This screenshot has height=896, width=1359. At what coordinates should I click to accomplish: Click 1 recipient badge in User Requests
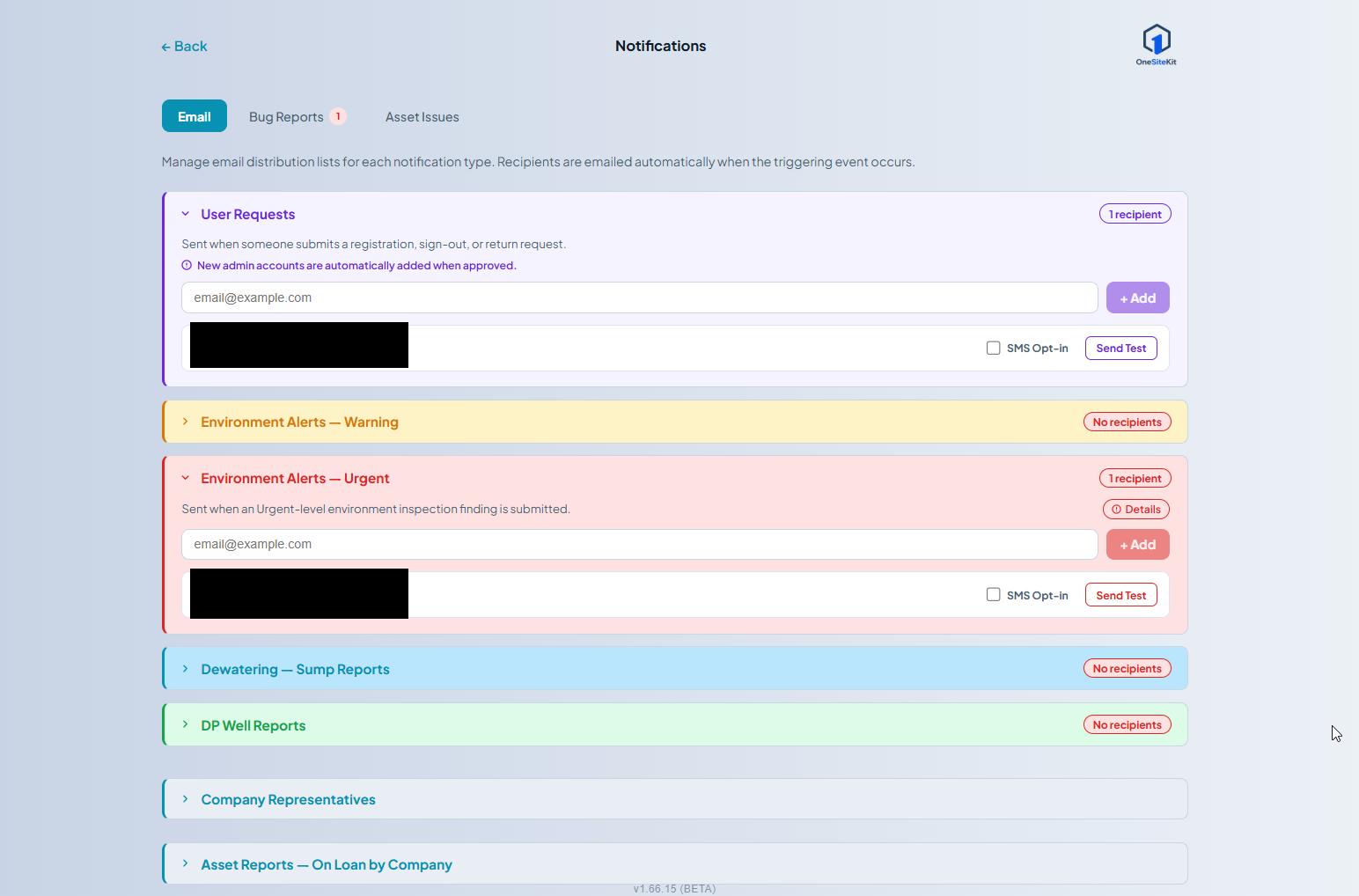point(1135,214)
